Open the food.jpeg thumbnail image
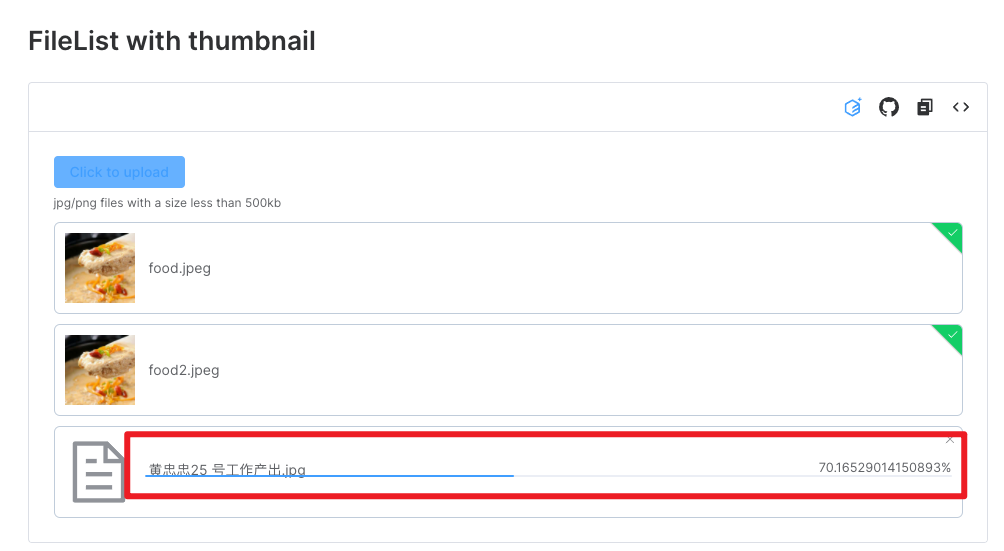This screenshot has width=1004, height=551. coord(100,268)
